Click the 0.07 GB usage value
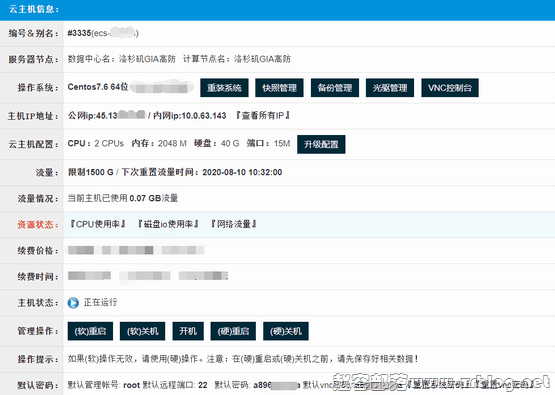 145,198
